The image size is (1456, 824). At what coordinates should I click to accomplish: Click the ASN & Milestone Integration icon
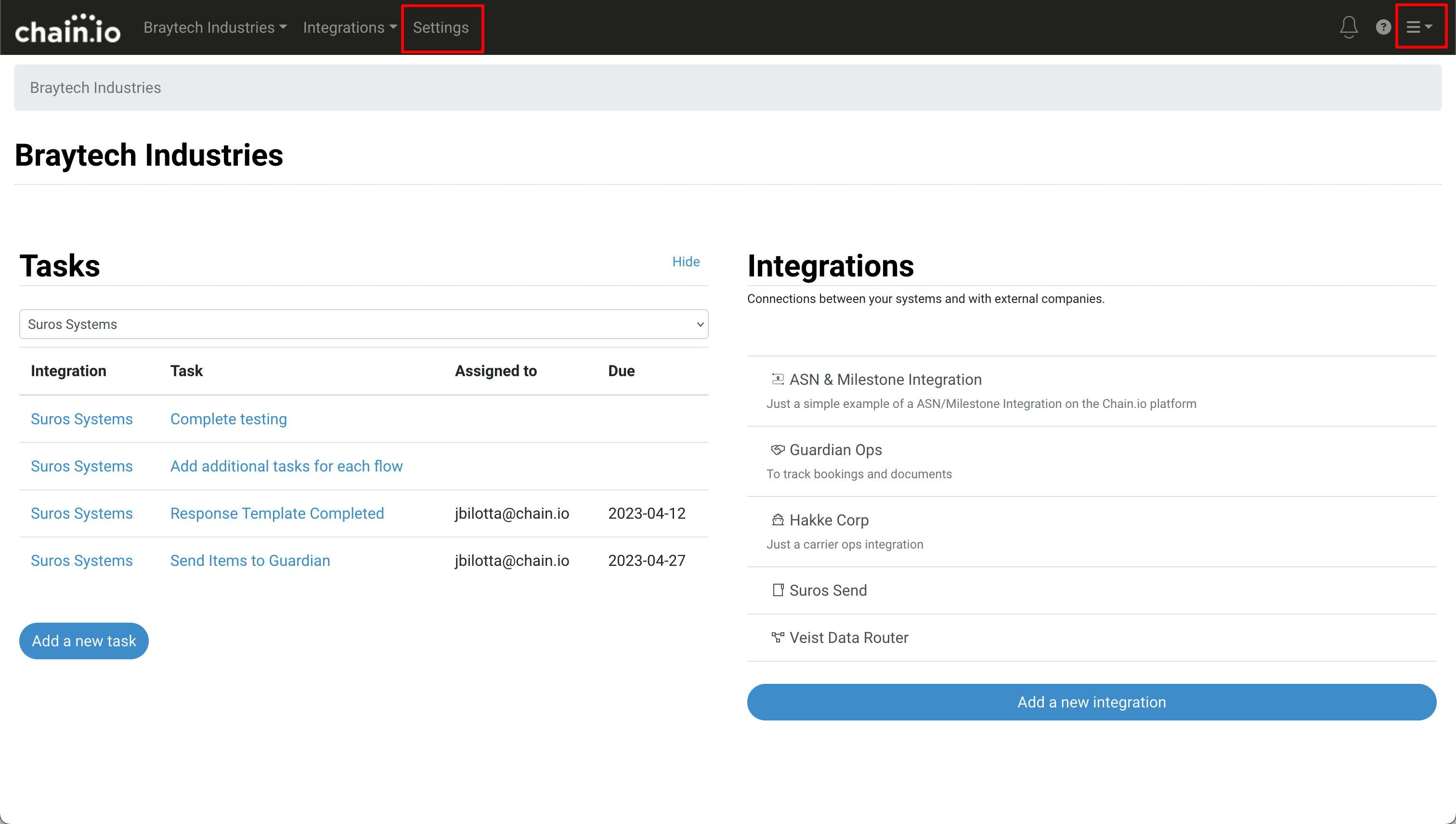click(x=778, y=379)
